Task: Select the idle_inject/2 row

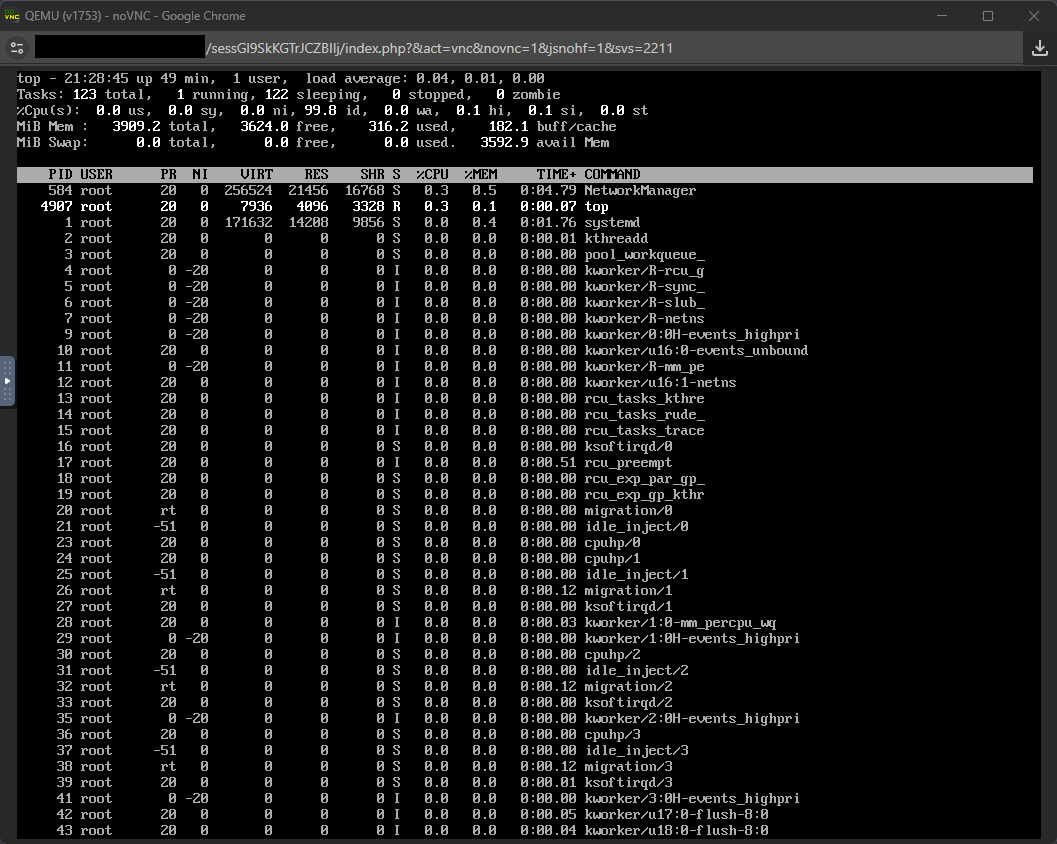Action: (x=524, y=671)
